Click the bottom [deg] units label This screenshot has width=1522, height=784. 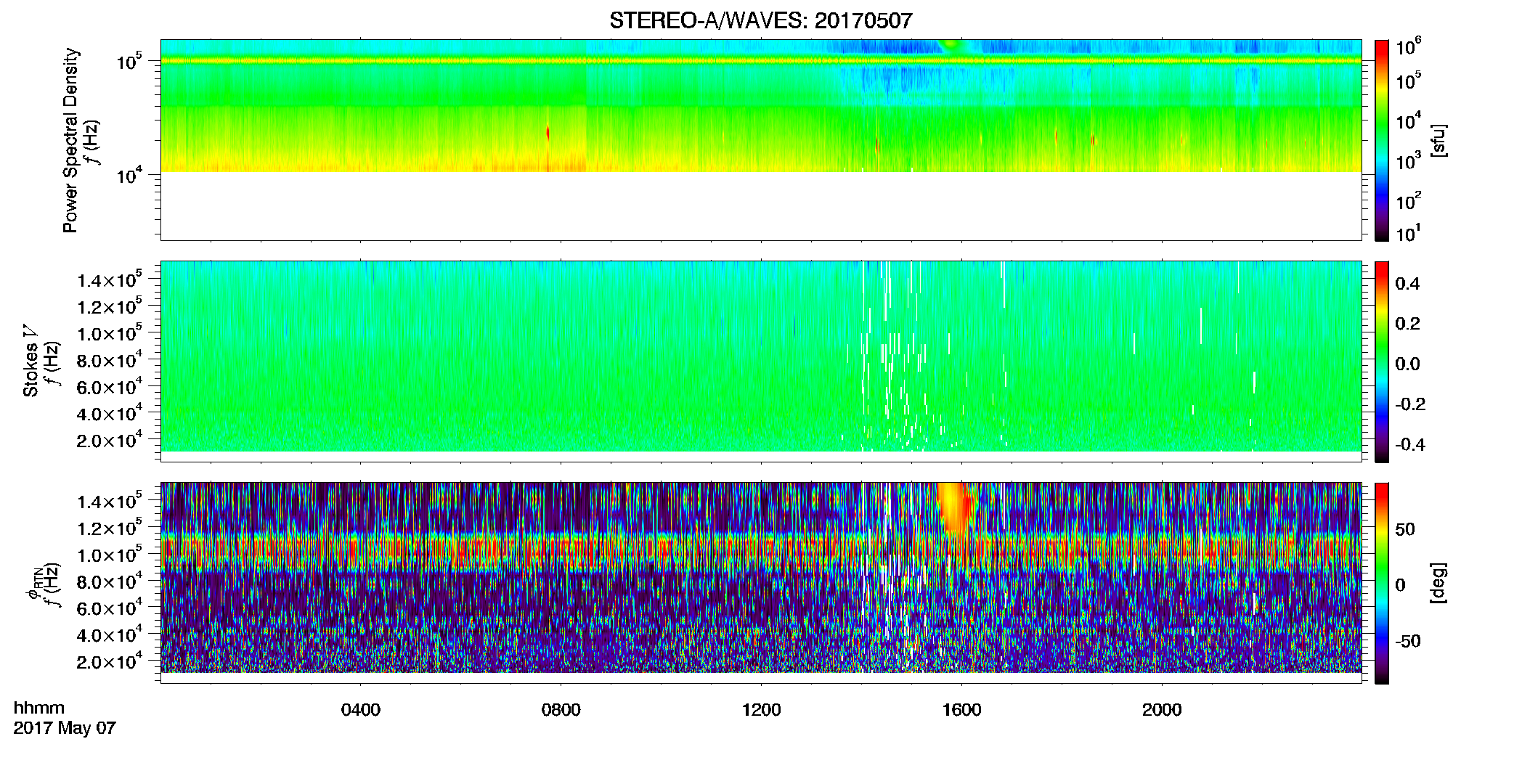[1439, 583]
